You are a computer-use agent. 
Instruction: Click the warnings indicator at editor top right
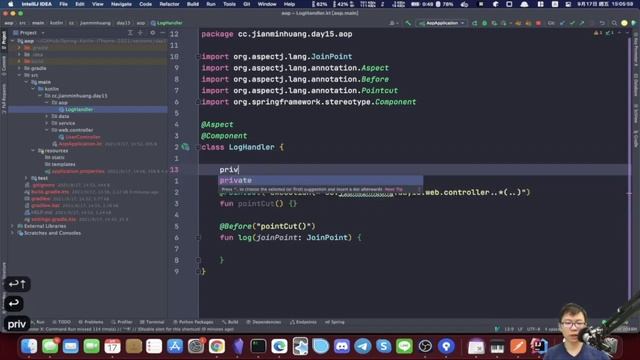coord(598,33)
